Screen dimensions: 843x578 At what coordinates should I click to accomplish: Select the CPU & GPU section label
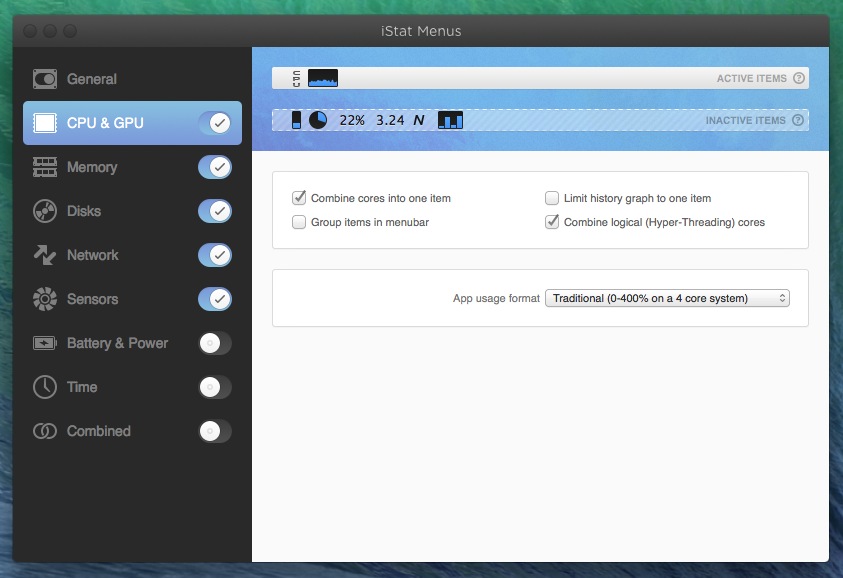[x=105, y=123]
